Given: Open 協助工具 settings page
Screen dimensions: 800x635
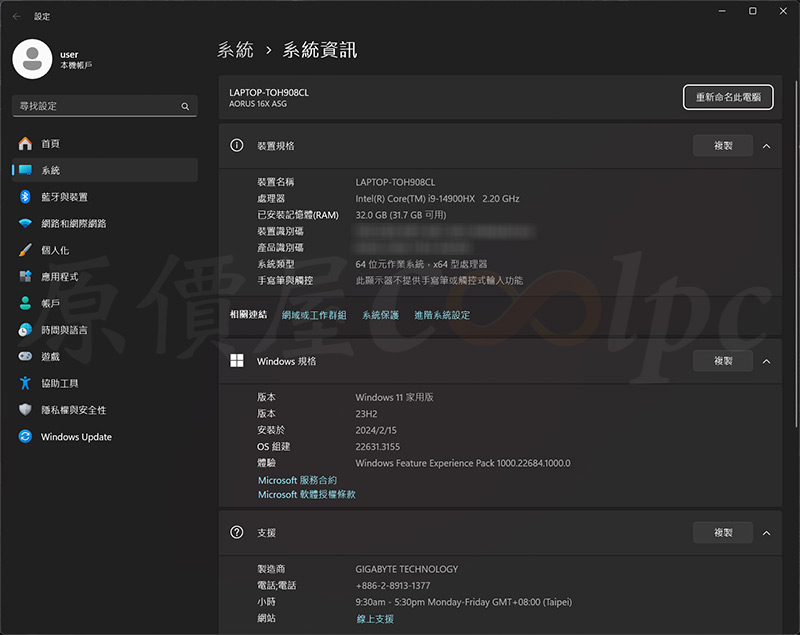Looking at the screenshot, I should click(x=105, y=383).
